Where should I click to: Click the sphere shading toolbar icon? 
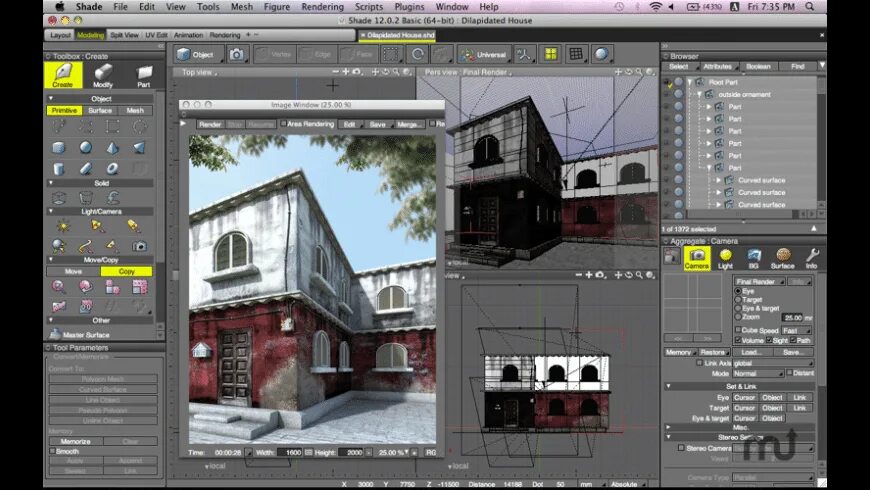click(601, 54)
